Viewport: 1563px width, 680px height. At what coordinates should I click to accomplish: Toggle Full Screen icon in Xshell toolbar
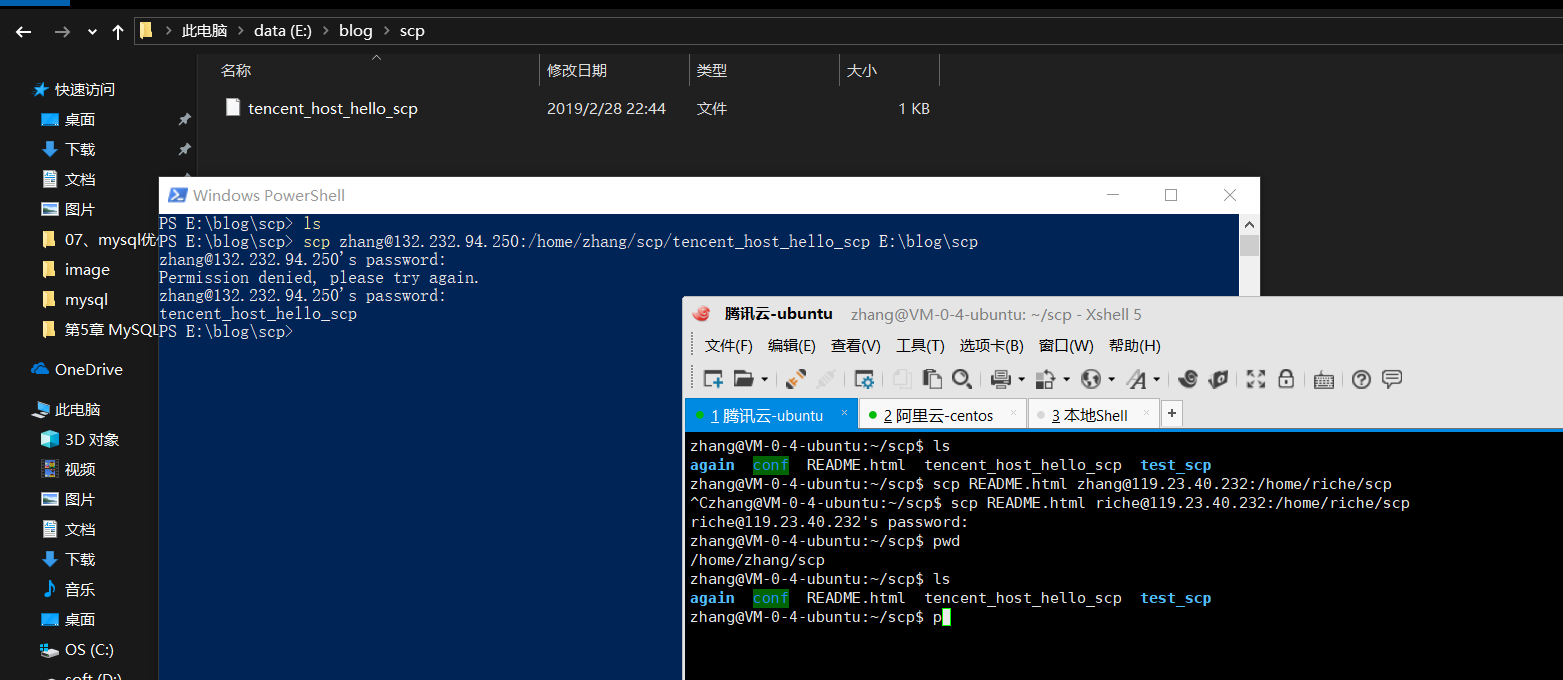click(1256, 379)
